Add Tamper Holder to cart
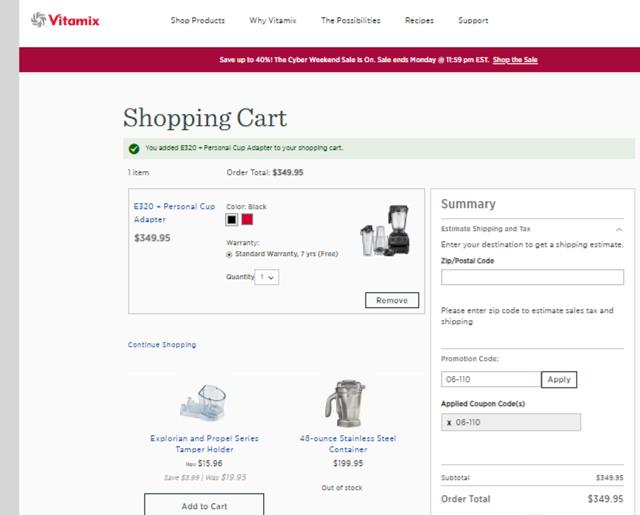This screenshot has height=515, width=640. click(x=204, y=505)
